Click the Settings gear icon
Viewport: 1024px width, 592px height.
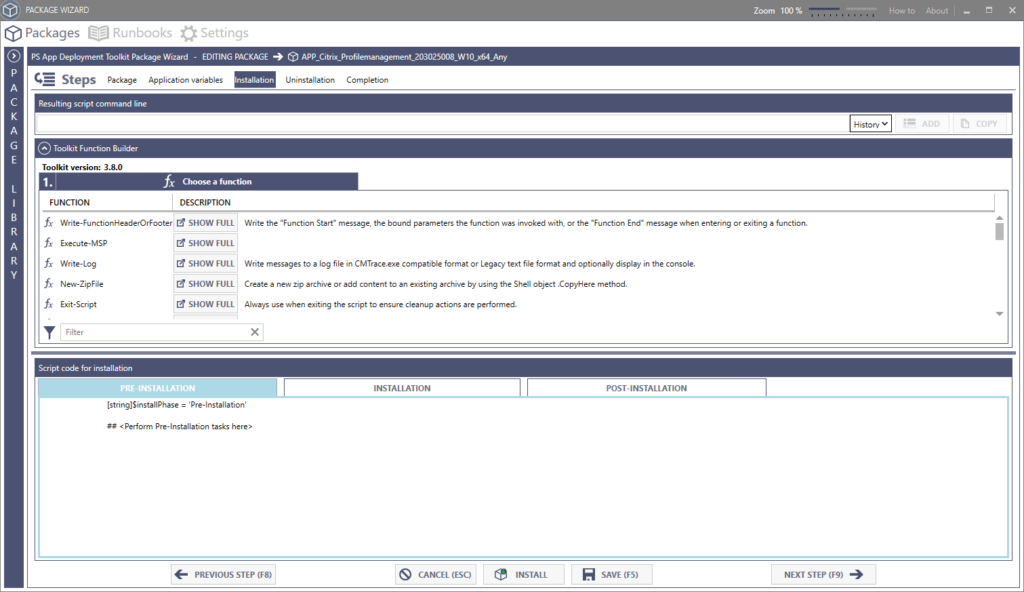(x=189, y=33)
